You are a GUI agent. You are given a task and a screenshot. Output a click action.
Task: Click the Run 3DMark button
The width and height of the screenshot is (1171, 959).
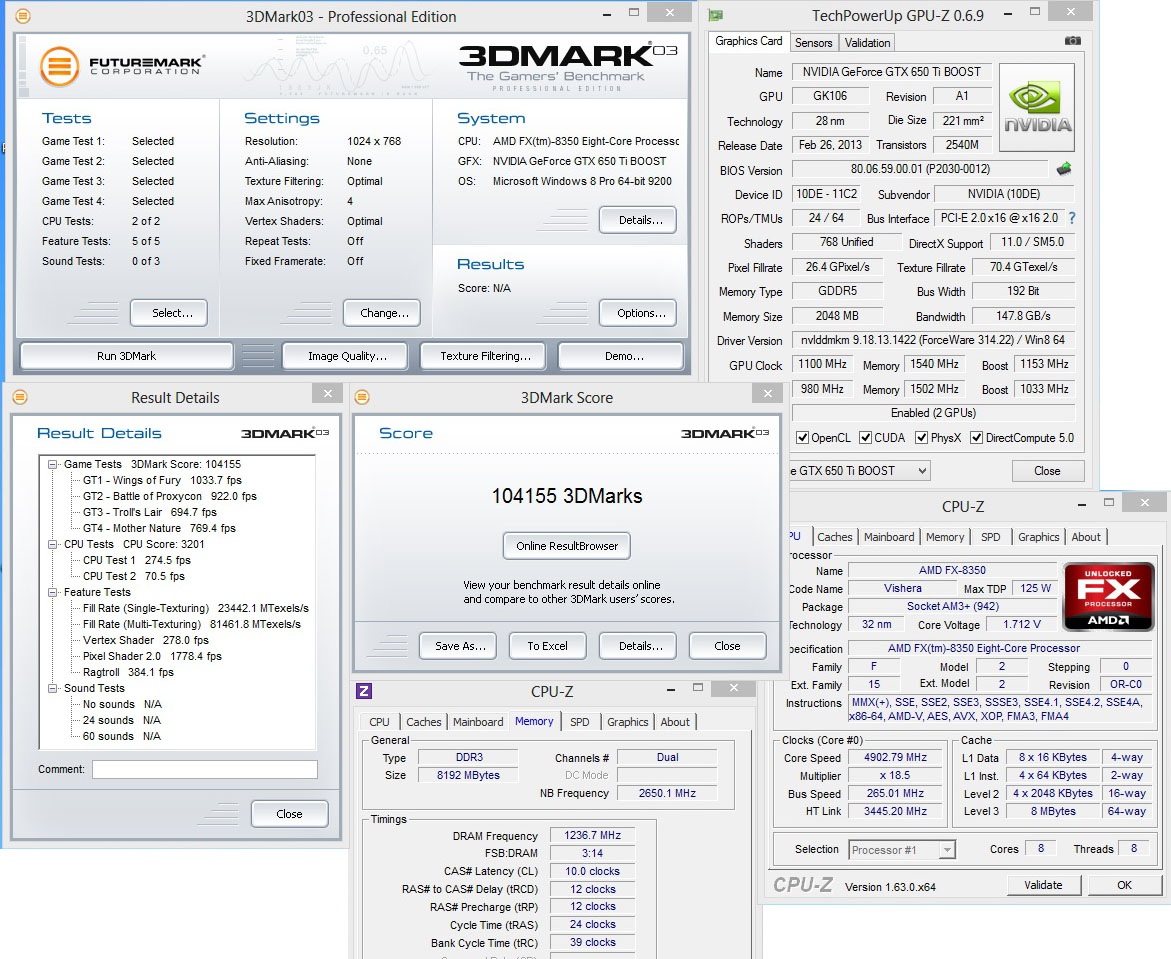(x=126, y=356)
